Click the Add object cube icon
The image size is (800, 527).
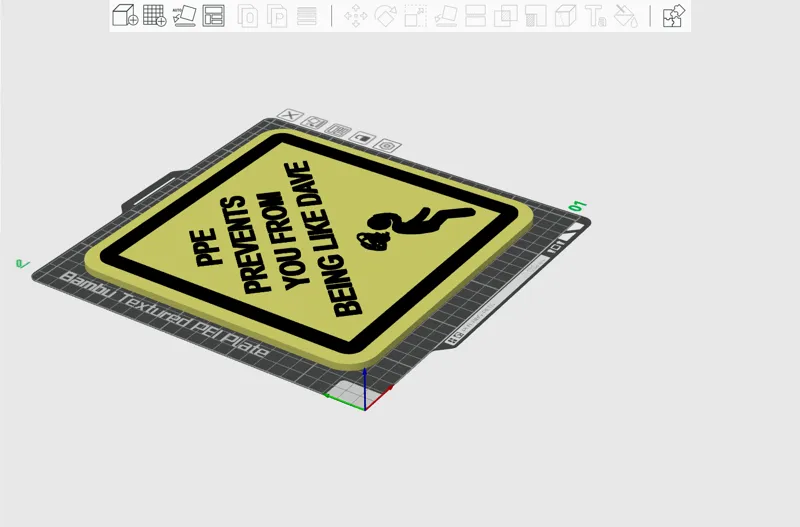(125, 15)
